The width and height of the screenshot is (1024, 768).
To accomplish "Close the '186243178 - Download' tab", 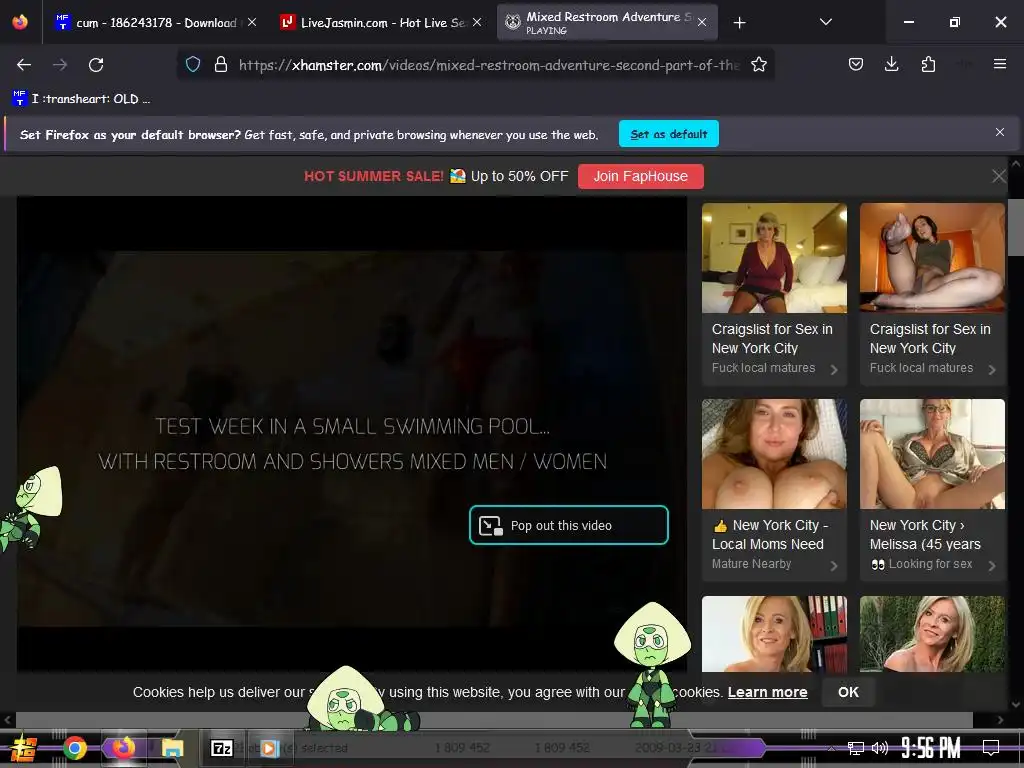I will [x=252, y=22].
